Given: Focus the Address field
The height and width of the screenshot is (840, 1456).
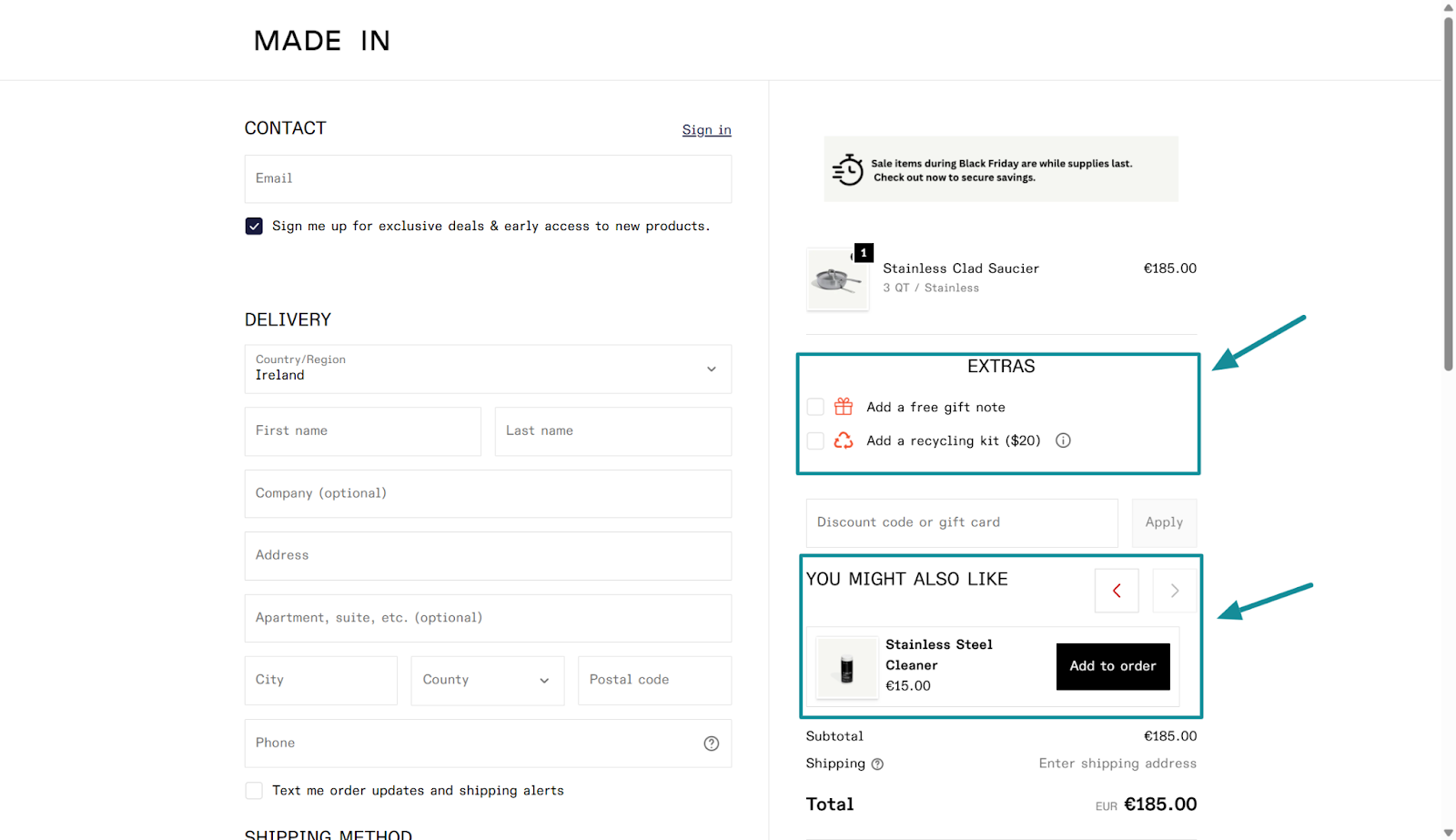Looking at the screenshot, I should (488, 556).
